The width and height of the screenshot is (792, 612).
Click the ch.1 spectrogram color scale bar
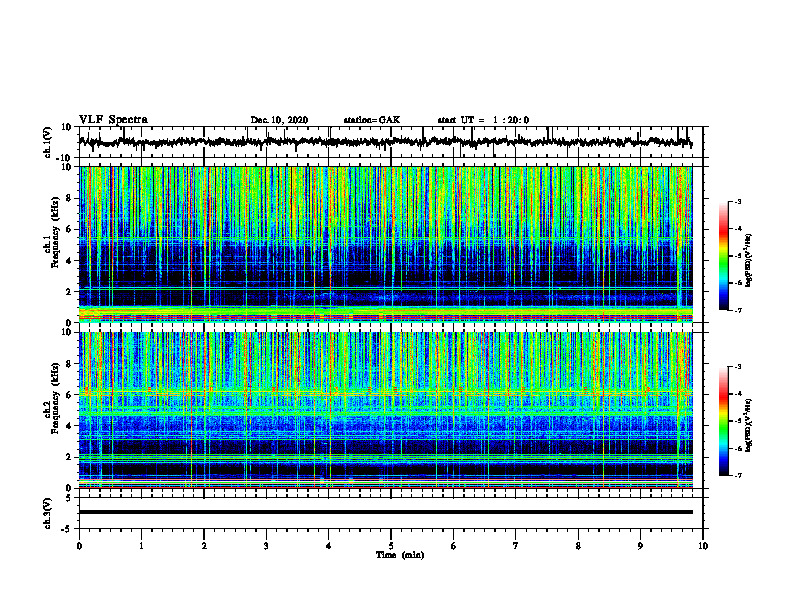[x=723, y=256]
